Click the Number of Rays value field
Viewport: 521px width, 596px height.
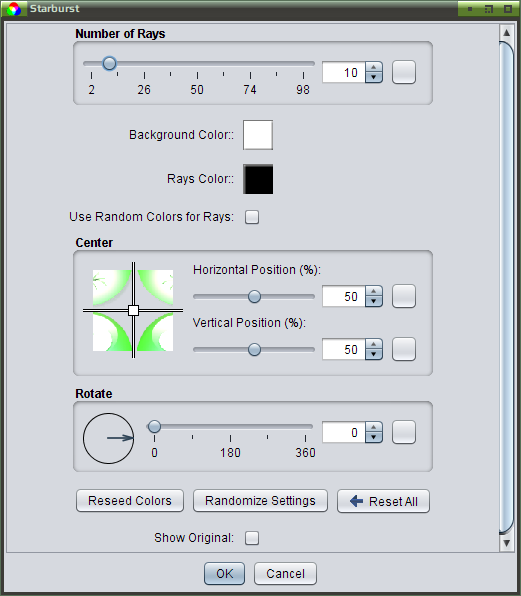(344, 72)
